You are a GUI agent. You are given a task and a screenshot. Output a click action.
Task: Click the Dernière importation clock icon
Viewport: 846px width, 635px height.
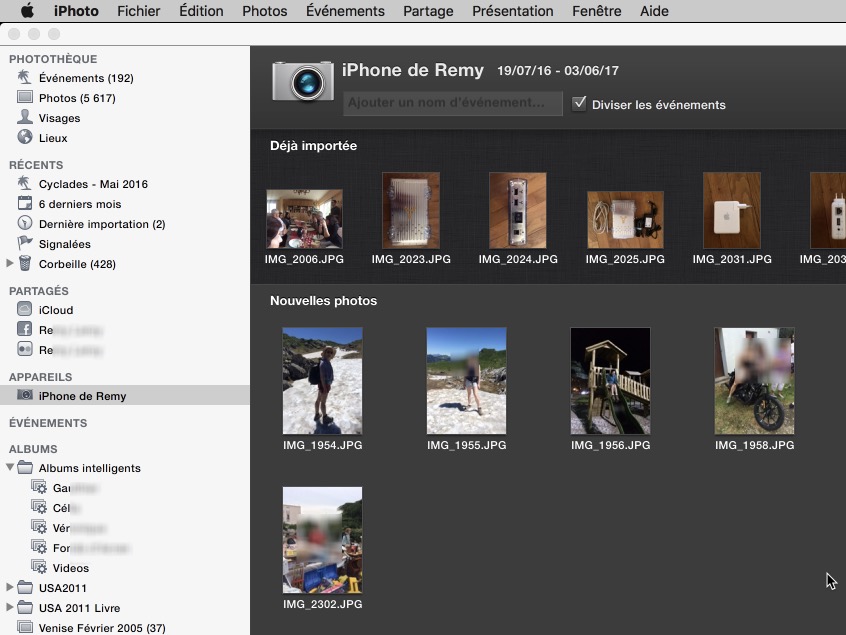24,223
